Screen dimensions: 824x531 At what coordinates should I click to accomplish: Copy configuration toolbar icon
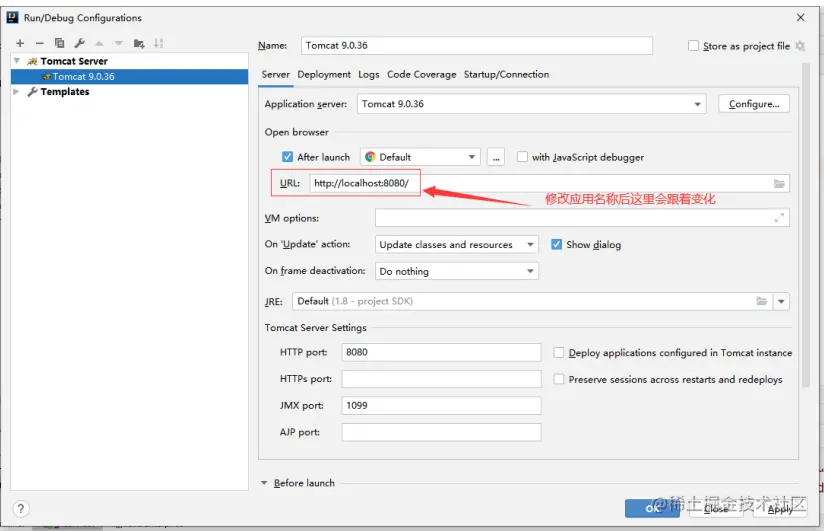point(59,43)
